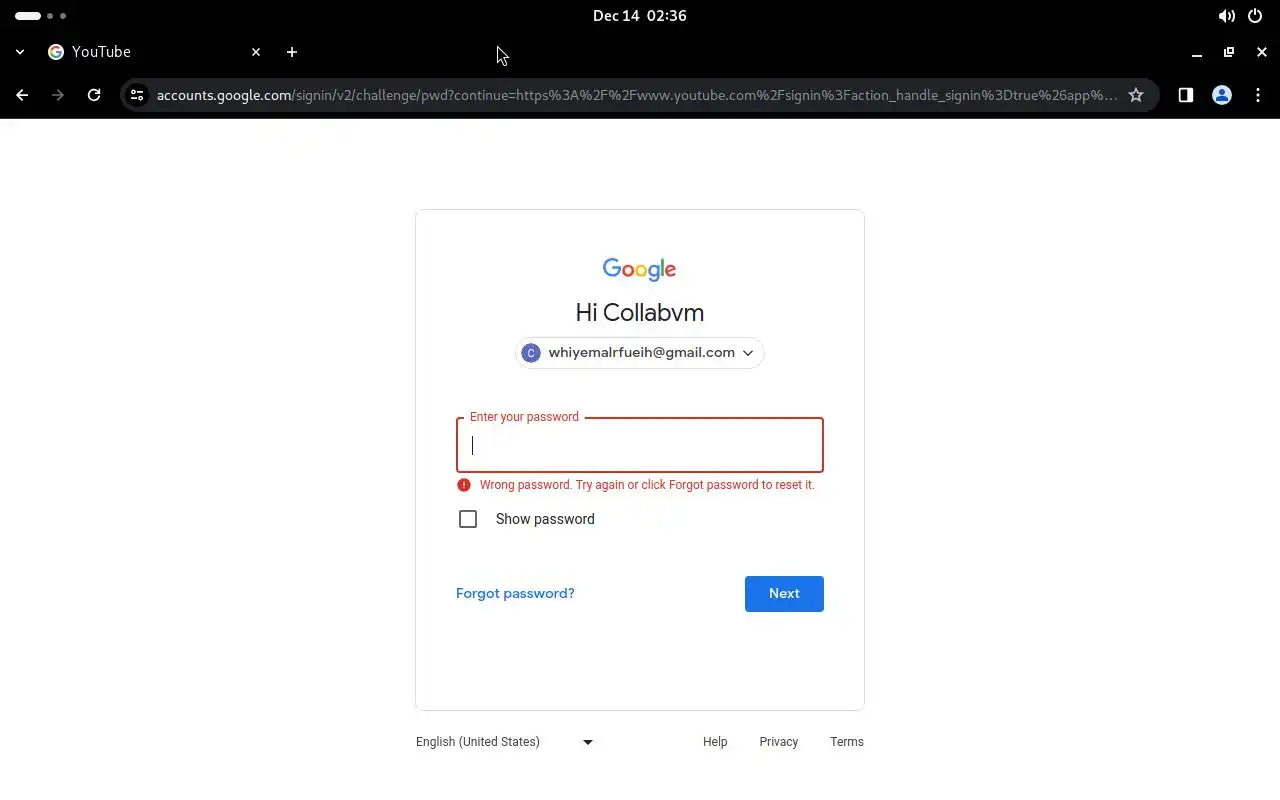
Task: Click the blue Next button
Action: [784, 594]
